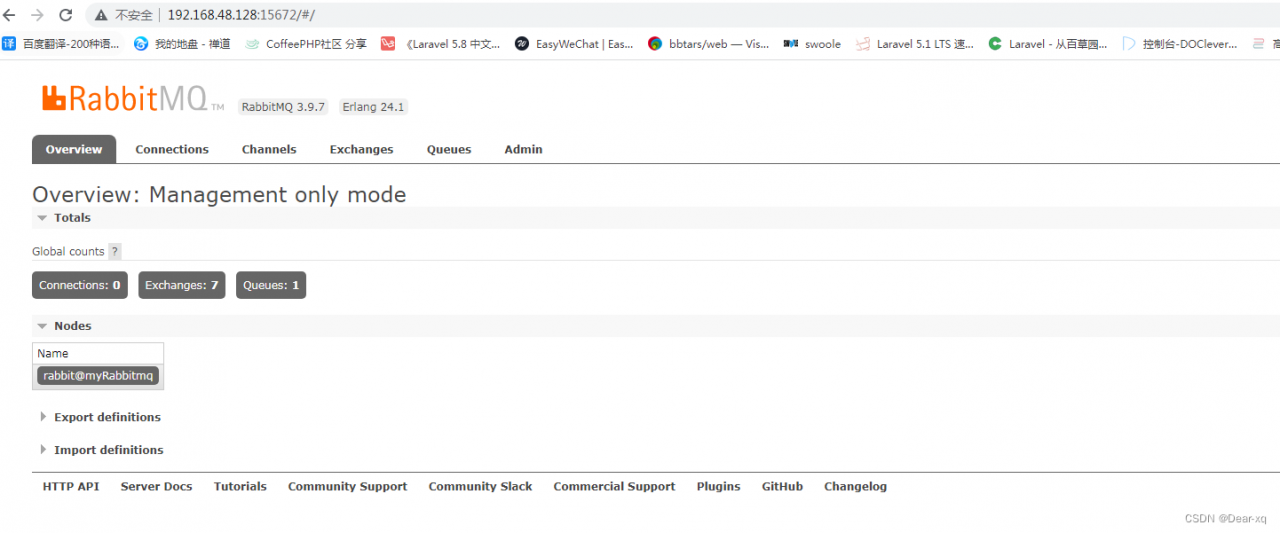Screen dimensions: 1280x533
Task: Open the 百度翻译 bookmark
Action: coord(61,44)
